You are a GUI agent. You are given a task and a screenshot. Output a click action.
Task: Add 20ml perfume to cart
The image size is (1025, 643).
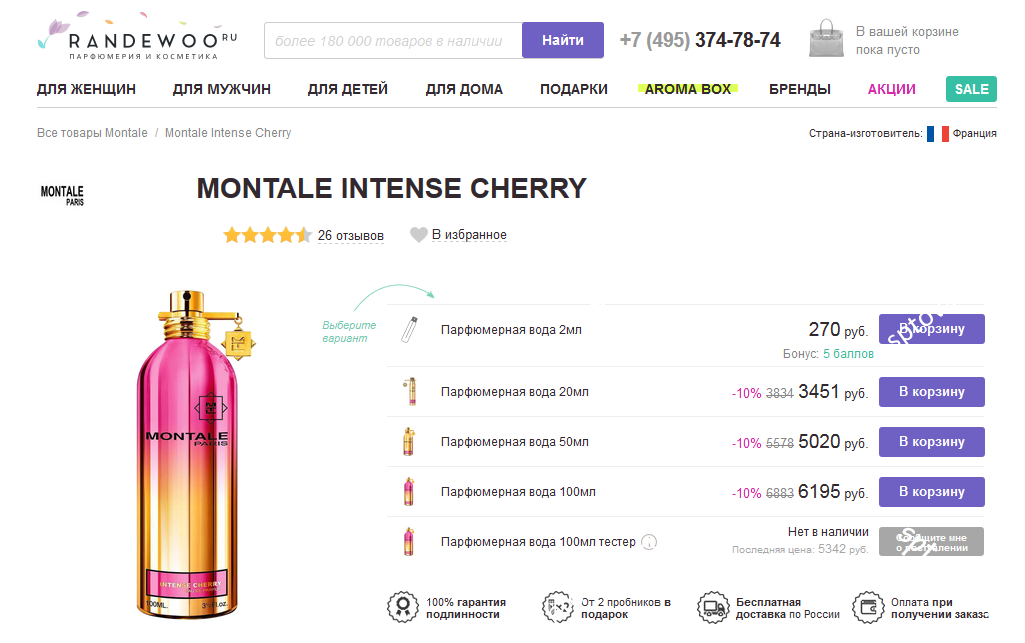click(932, 391)
